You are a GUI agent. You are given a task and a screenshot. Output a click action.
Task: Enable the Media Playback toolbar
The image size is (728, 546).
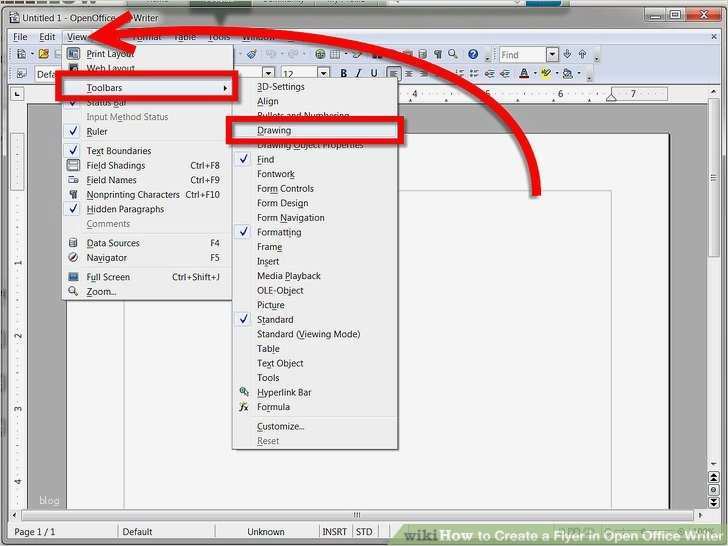(x=315, y=276)
